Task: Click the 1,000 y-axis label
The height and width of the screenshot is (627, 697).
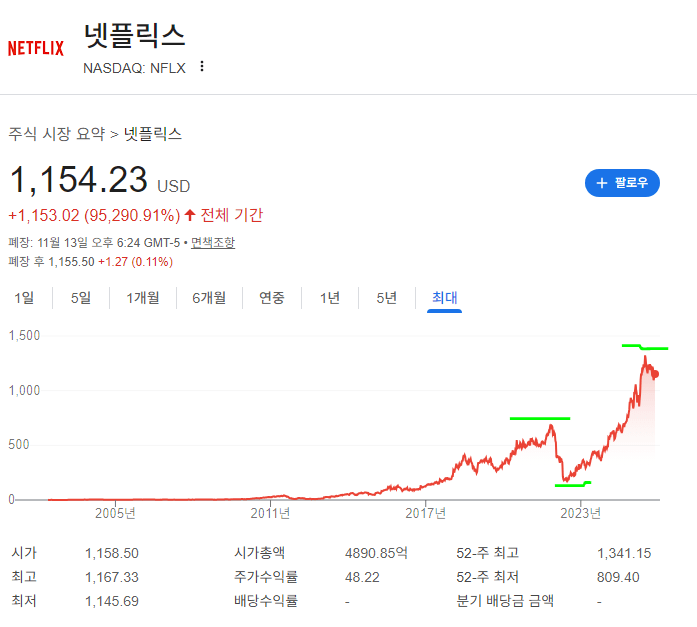Action: 24,391
